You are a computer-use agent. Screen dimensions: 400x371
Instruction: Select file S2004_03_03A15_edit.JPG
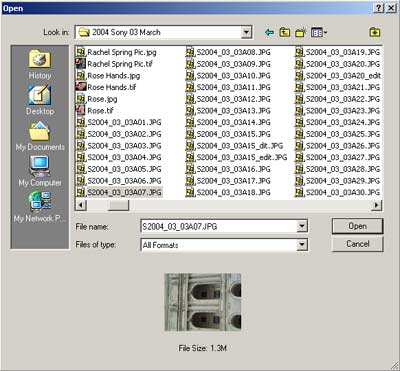tap(236, 157)
